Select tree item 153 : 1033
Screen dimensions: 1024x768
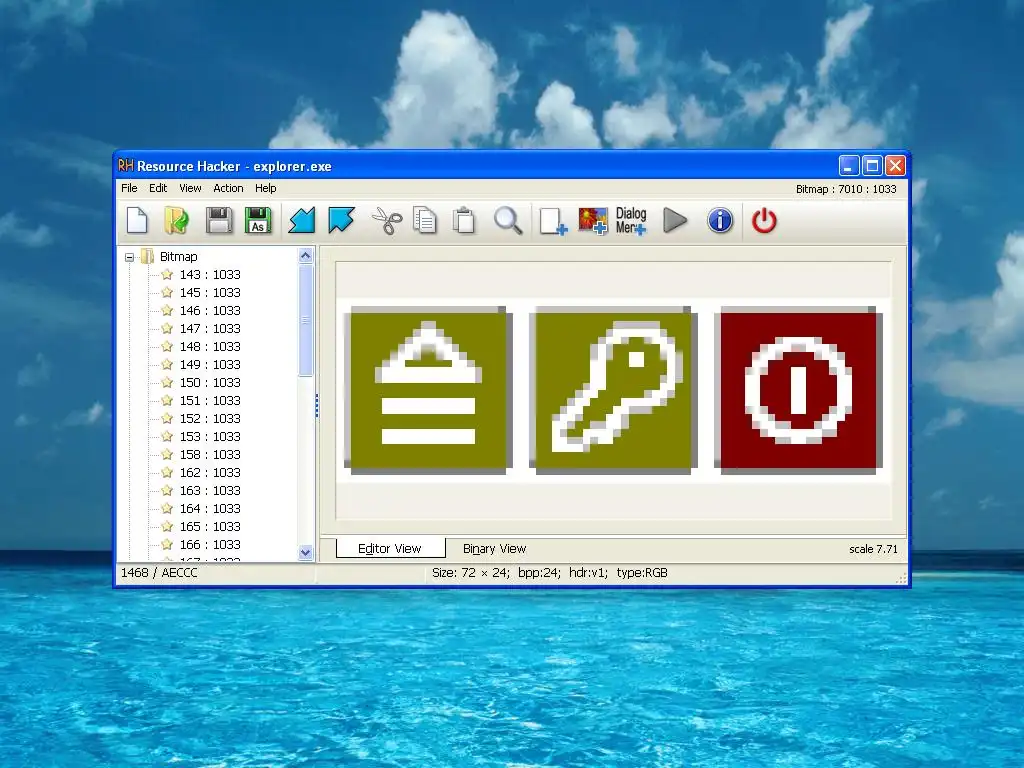point(210,436)
